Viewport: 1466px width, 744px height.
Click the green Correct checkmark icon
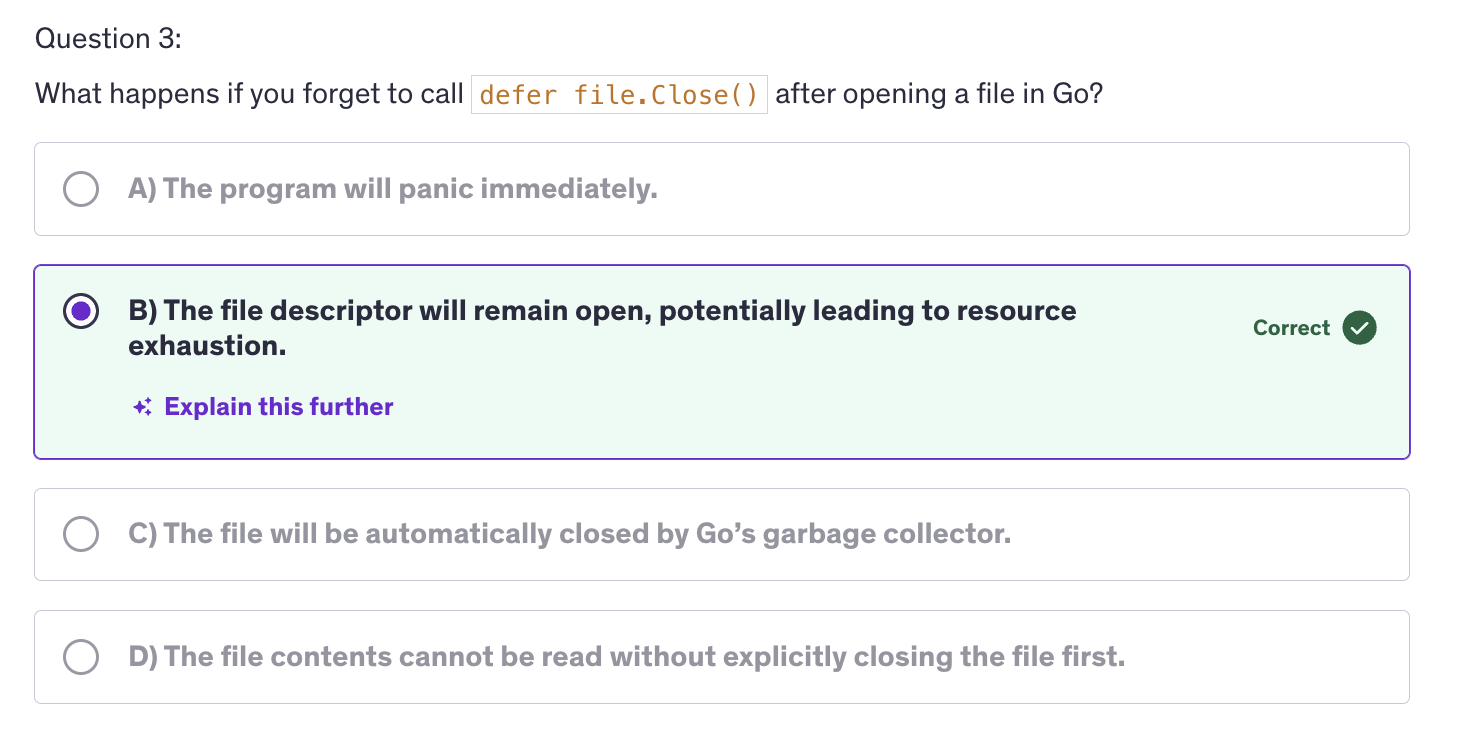click(x=1359, y=328)
